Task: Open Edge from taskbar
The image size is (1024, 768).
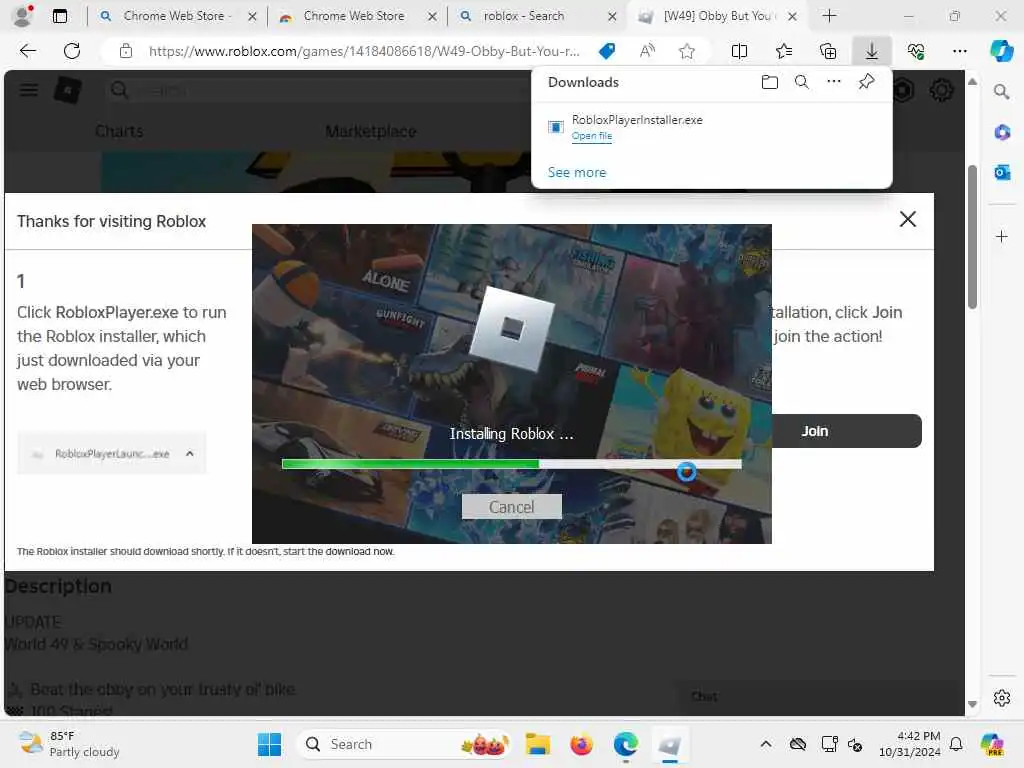Action: (626, 744)
